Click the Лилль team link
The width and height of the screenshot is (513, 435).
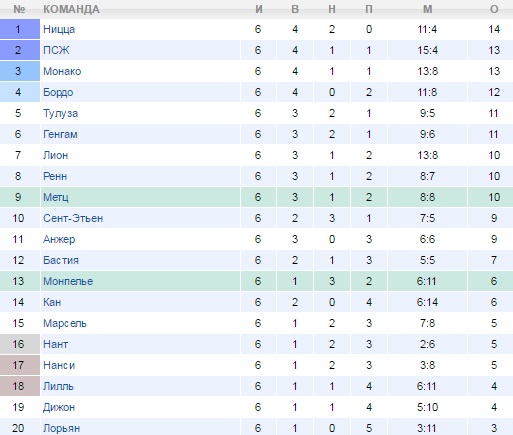(58, 386)
